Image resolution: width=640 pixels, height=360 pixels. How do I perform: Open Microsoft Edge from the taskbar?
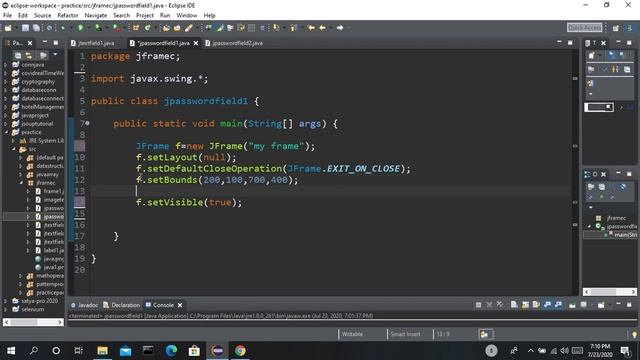click(x=171, y=351)
